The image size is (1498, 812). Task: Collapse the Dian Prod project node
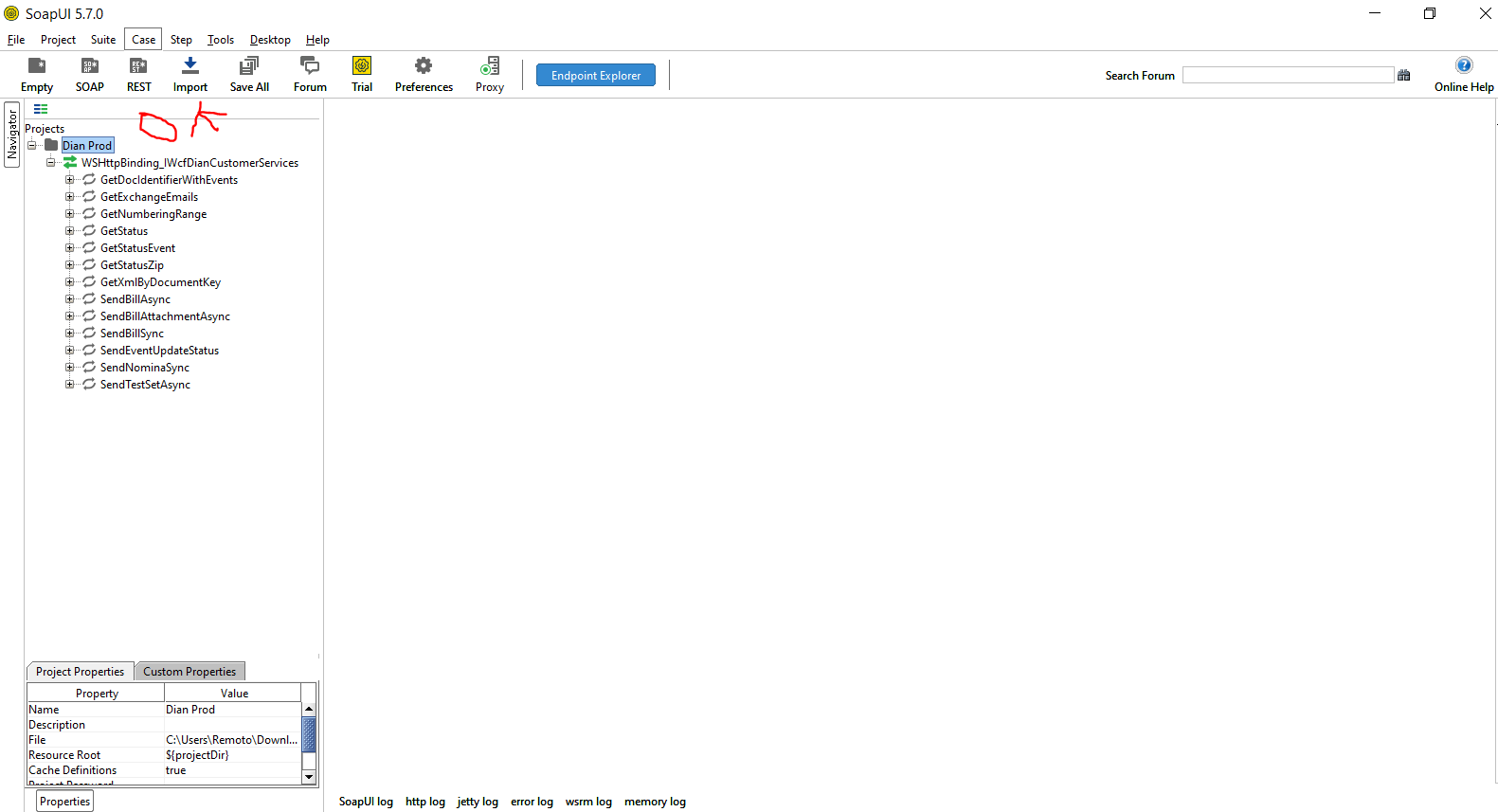pos(31,146)
